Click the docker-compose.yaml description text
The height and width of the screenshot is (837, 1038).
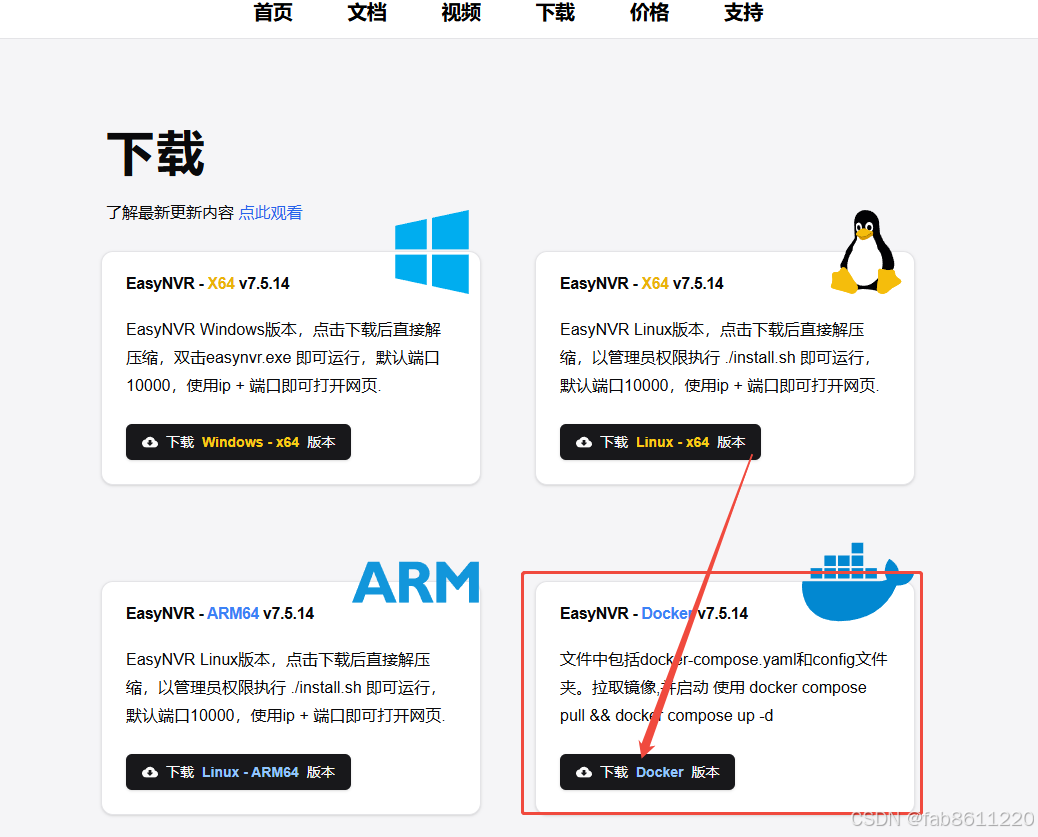pyautogui.click(x=724, y=687)
